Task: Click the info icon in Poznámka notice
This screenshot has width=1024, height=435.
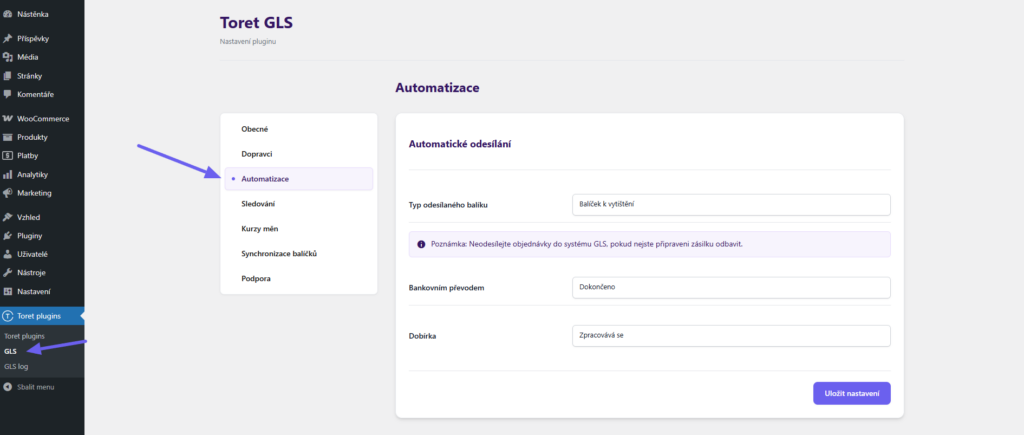Action: click(421, 244)
